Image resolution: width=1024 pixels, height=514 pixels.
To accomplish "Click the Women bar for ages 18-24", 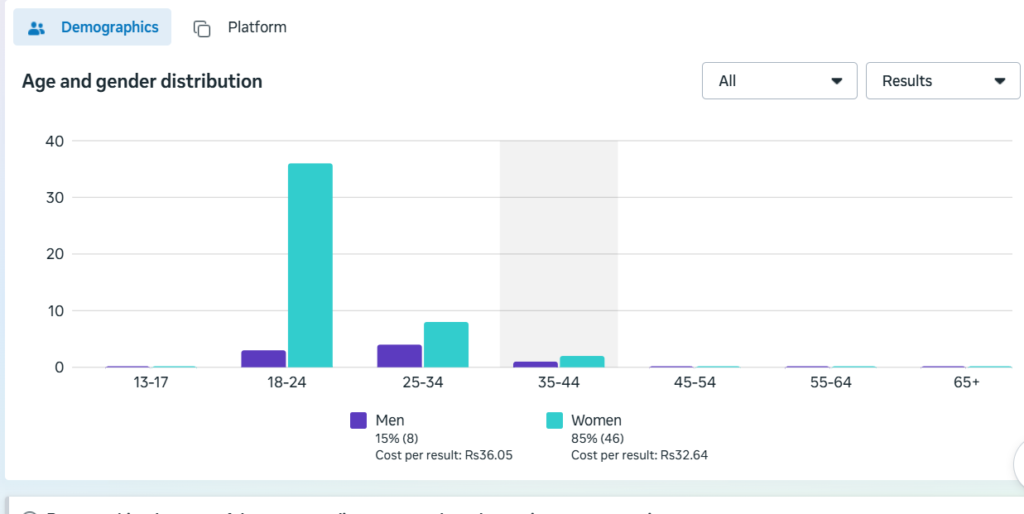I will [310, 265].
